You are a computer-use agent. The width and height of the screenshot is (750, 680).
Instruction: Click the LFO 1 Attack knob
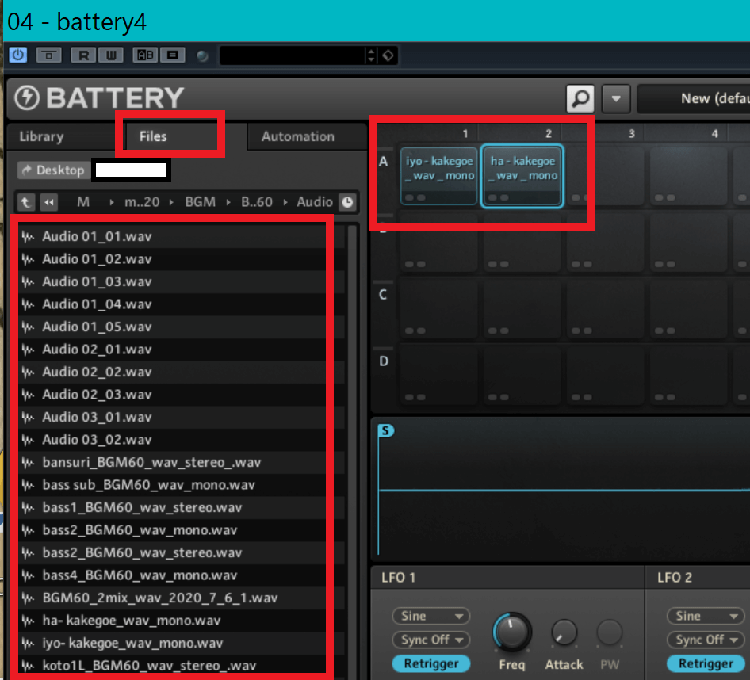(x=564, y=632)
